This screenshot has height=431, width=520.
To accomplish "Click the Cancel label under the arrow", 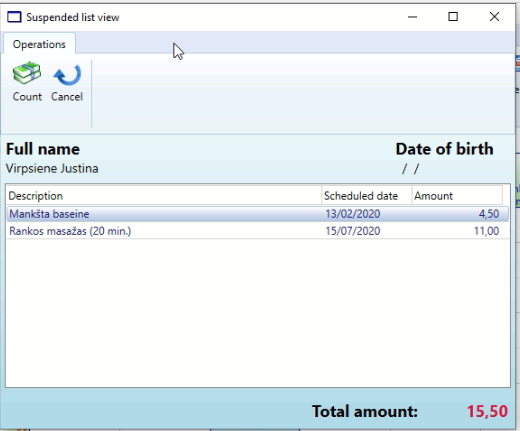I will 67,97.
